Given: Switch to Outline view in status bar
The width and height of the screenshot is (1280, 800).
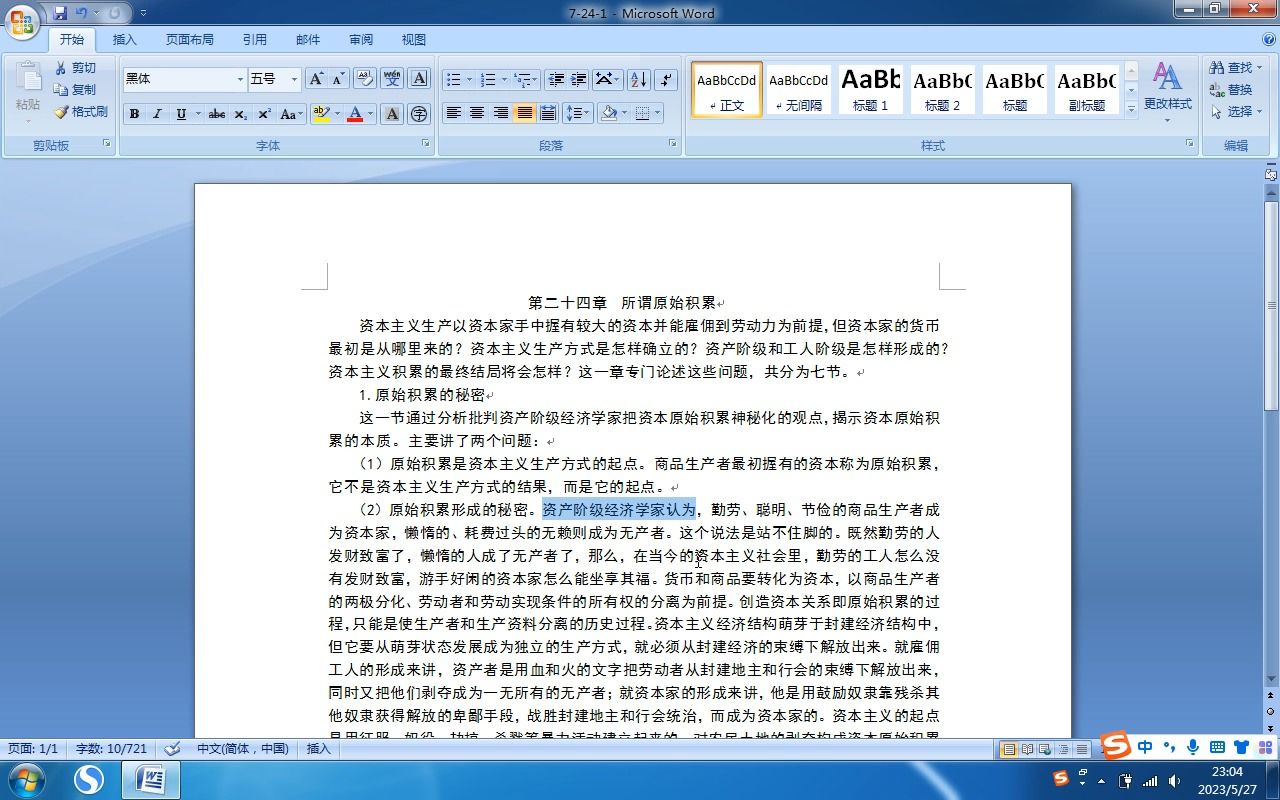Looking at the screenshot, I should click(1063, 749).
